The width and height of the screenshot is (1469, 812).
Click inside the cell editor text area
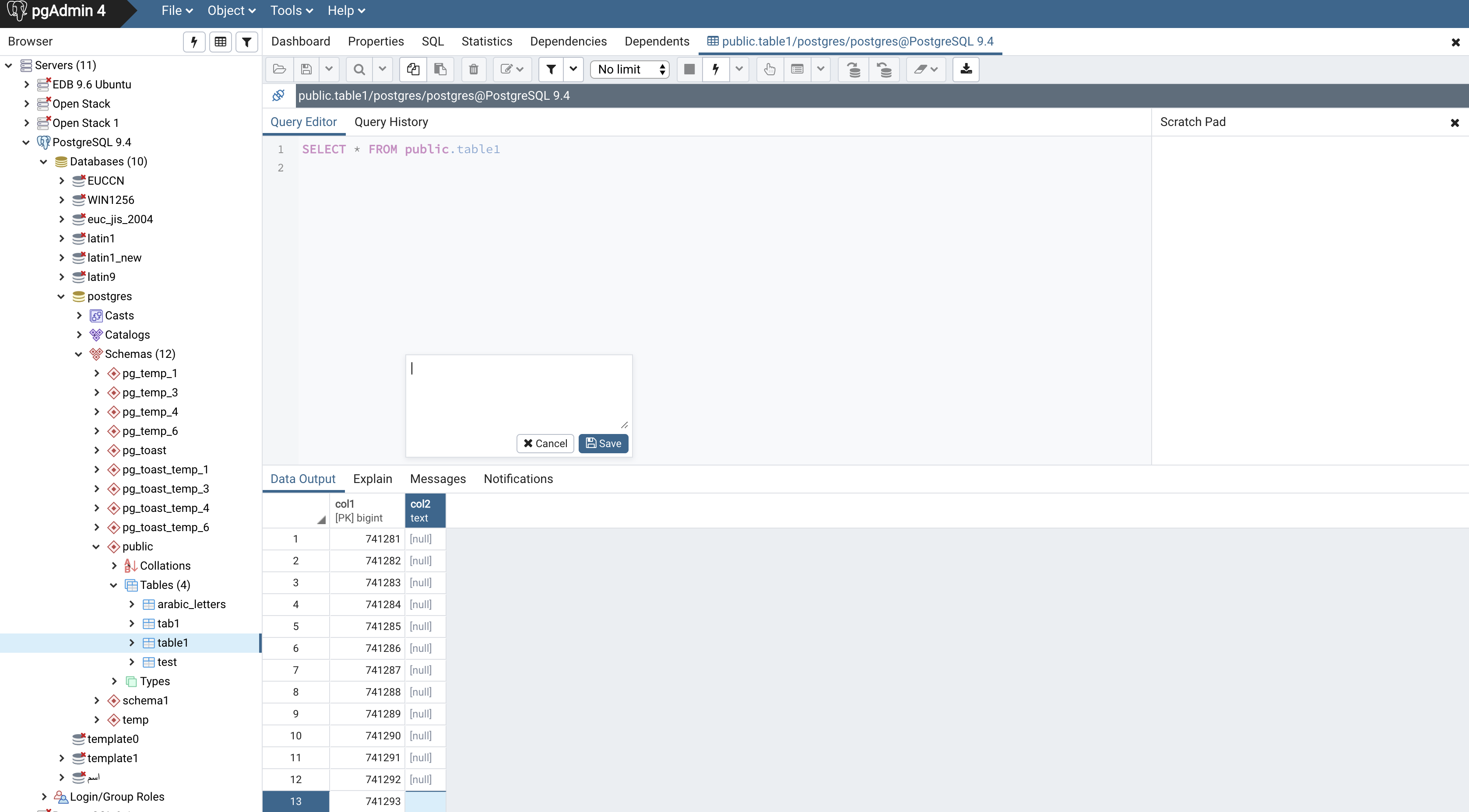click(x=518, y=393)
